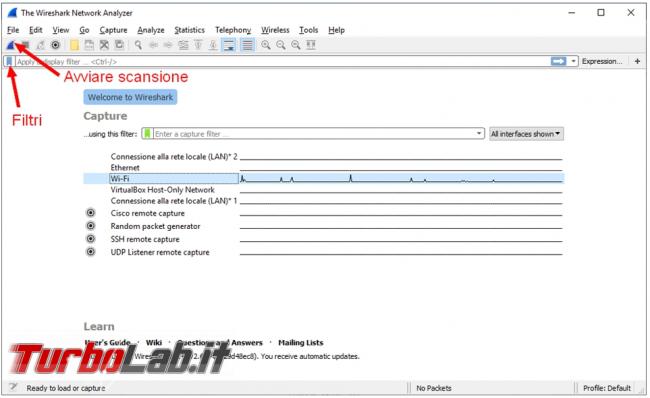The image size is (650, 398).
Task: Select the Wi-Fi interface row
Action: [x=323, y=179]
